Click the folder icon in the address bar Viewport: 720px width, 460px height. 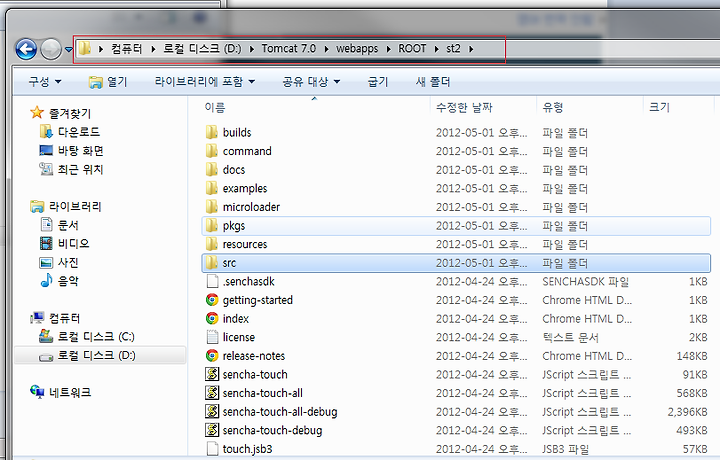tap(84, 48)
